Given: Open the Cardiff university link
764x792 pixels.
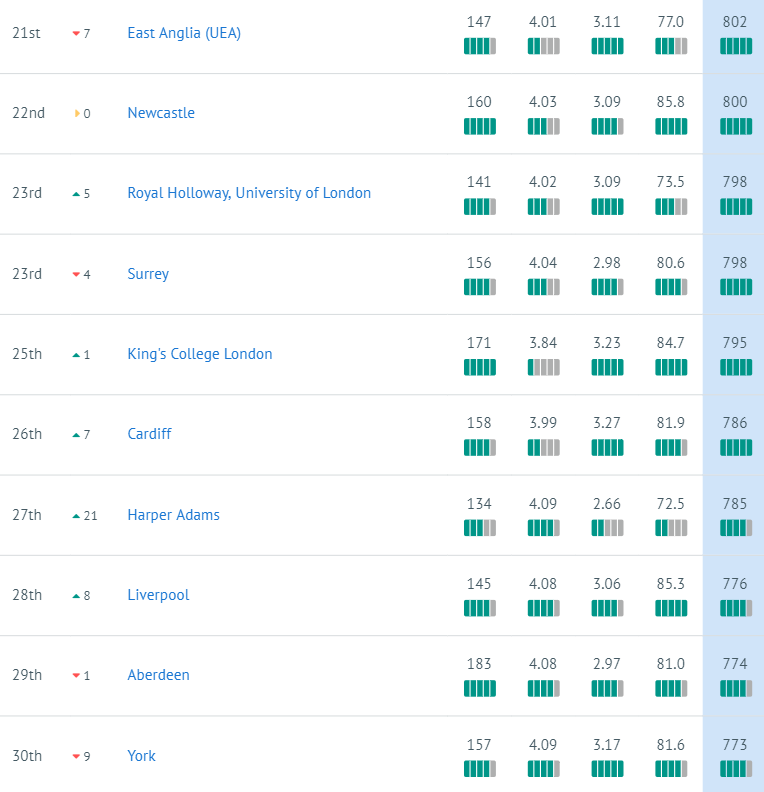Looking at the screenshot, I should [x=149, y=434].
